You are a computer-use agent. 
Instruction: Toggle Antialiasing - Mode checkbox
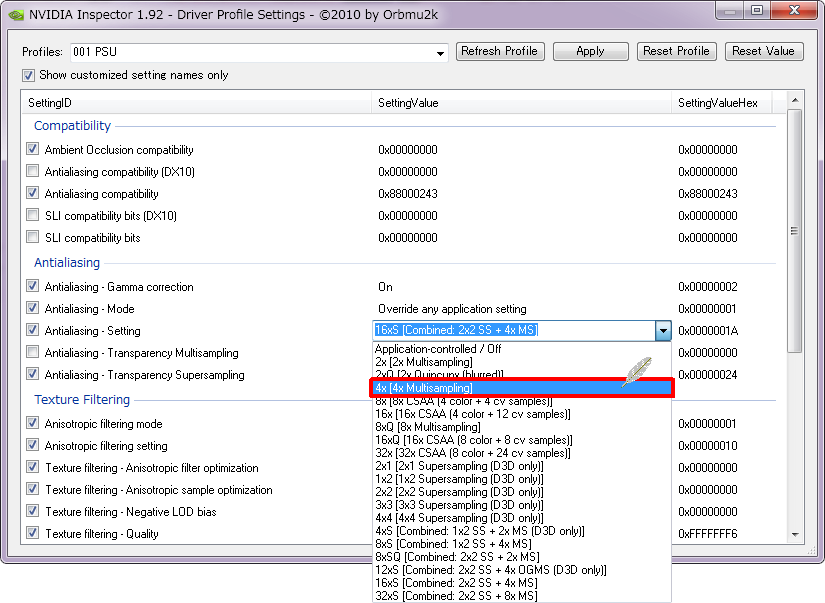(33, 308)
